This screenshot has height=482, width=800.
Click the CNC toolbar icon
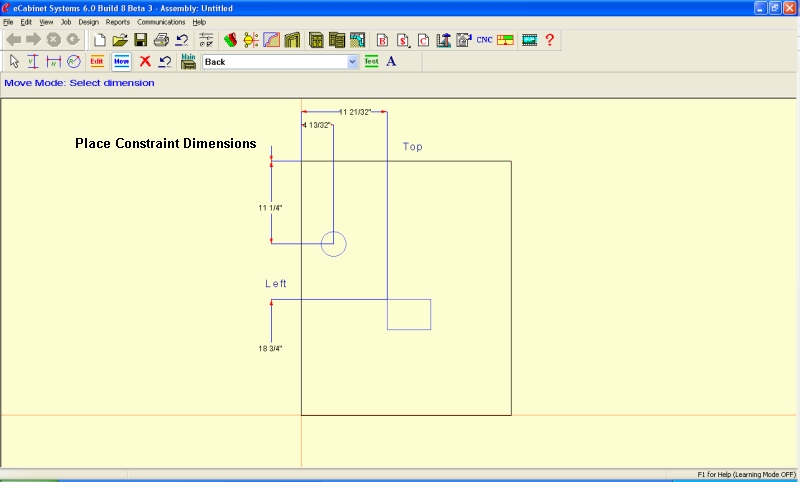(x=484, y=40)
